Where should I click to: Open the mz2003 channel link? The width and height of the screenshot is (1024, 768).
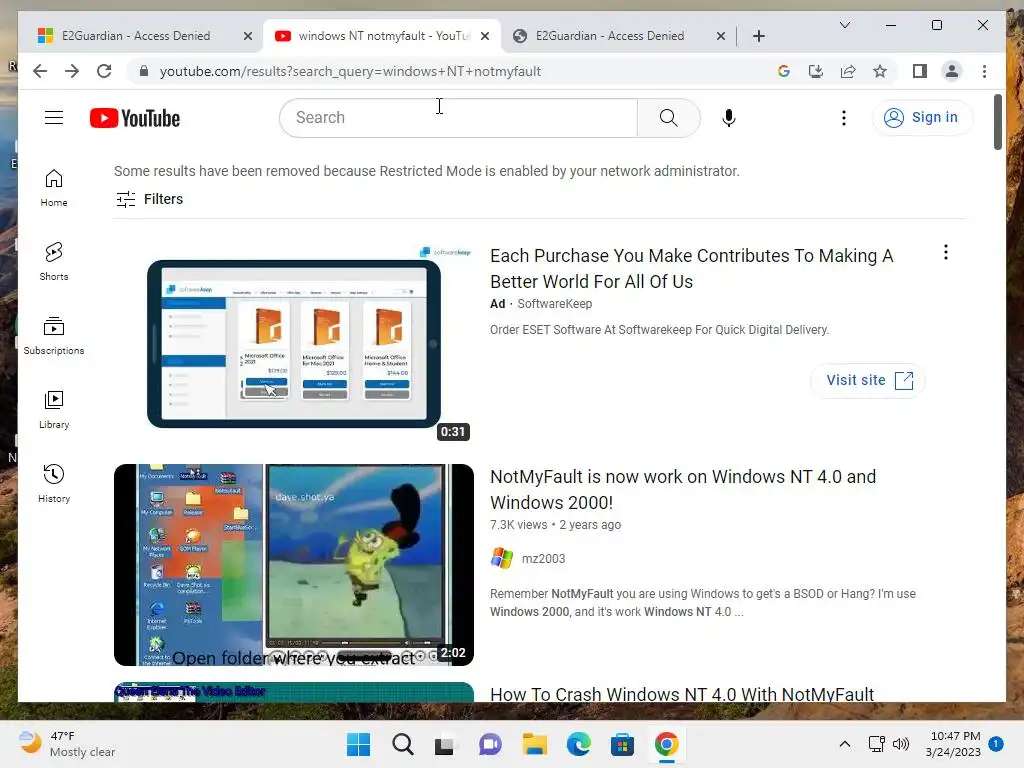tap(543, 558)
